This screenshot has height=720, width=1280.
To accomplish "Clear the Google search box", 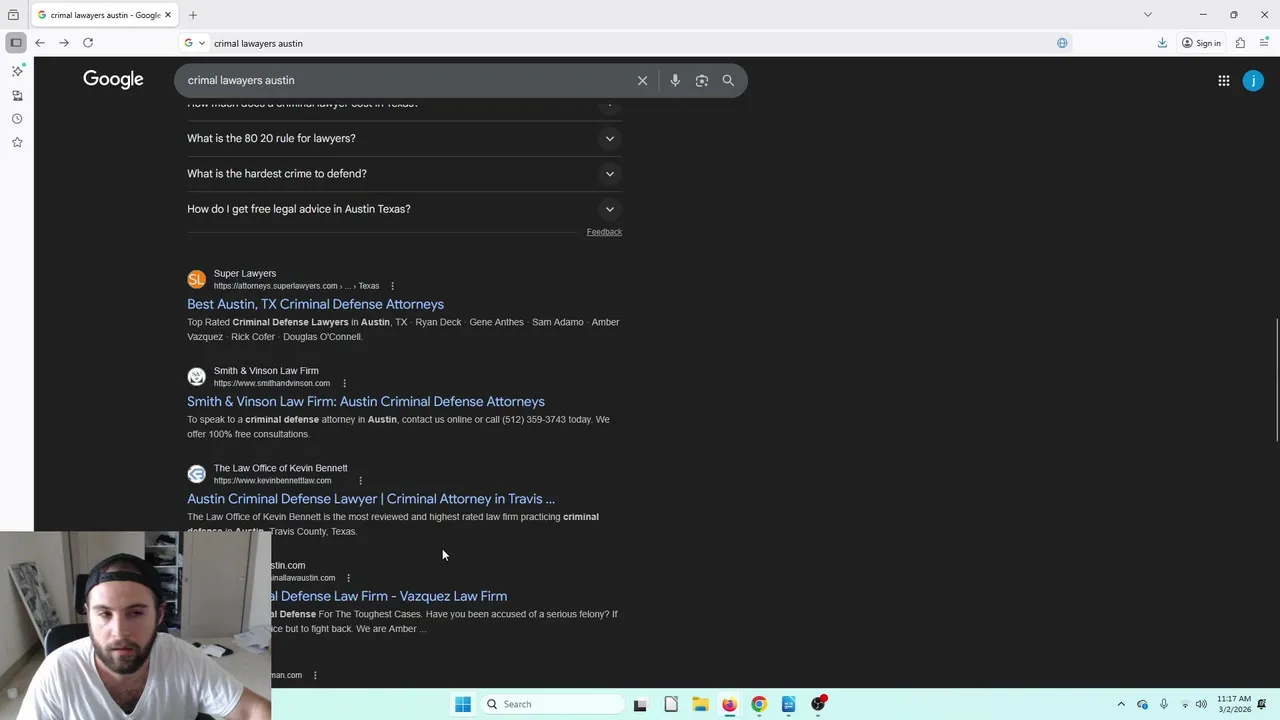I will pos(642,81).
